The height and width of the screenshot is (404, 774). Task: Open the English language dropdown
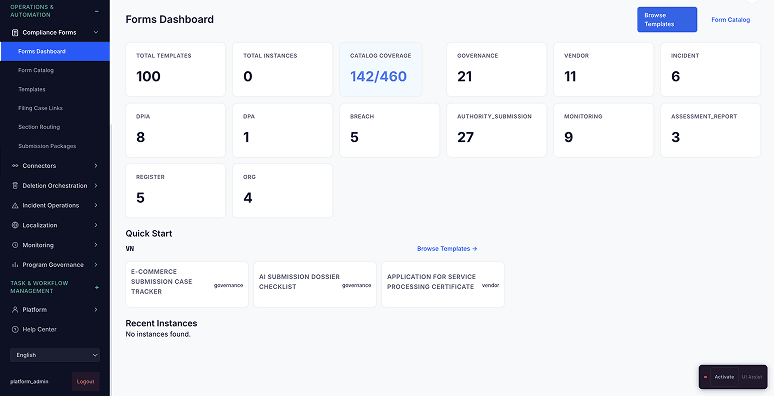(x=55, y=355)
